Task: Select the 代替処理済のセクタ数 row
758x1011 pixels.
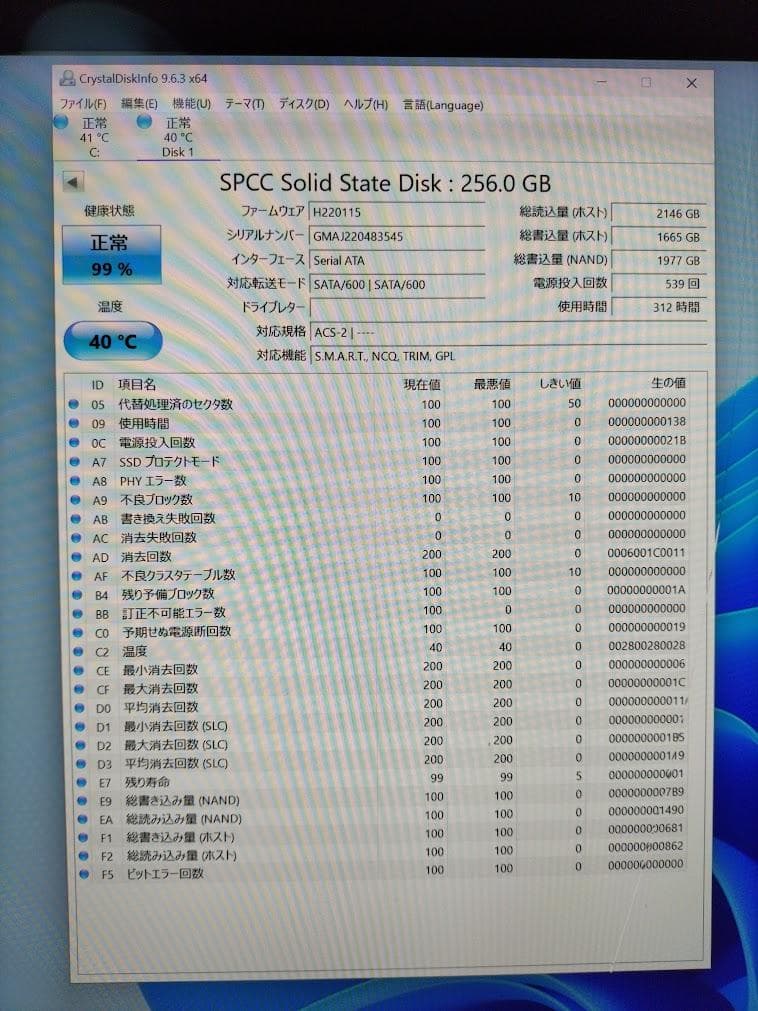Action: (x=377, y=404)
